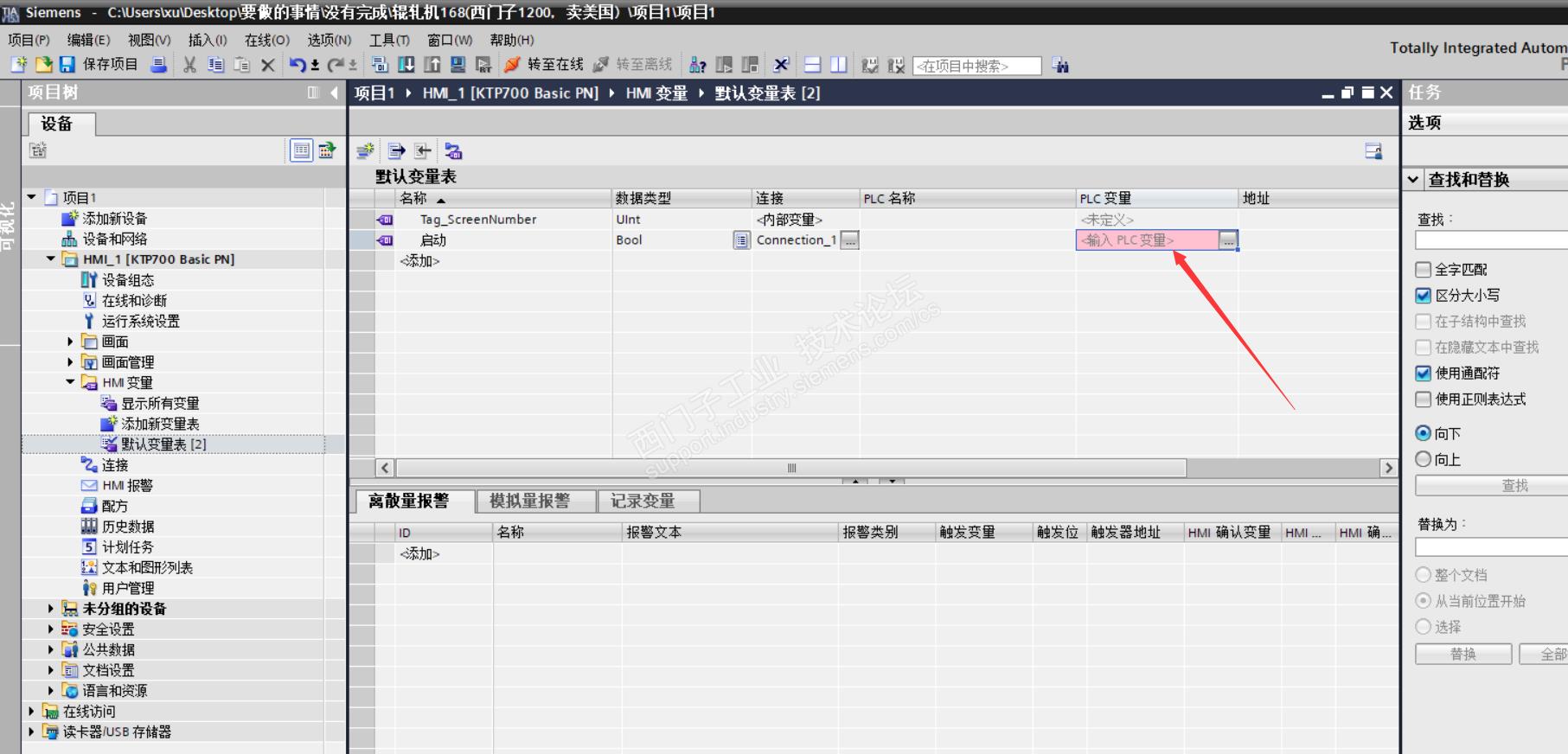Click the 查找 text input field
1568x754 pixels.
pos(1491,240)
